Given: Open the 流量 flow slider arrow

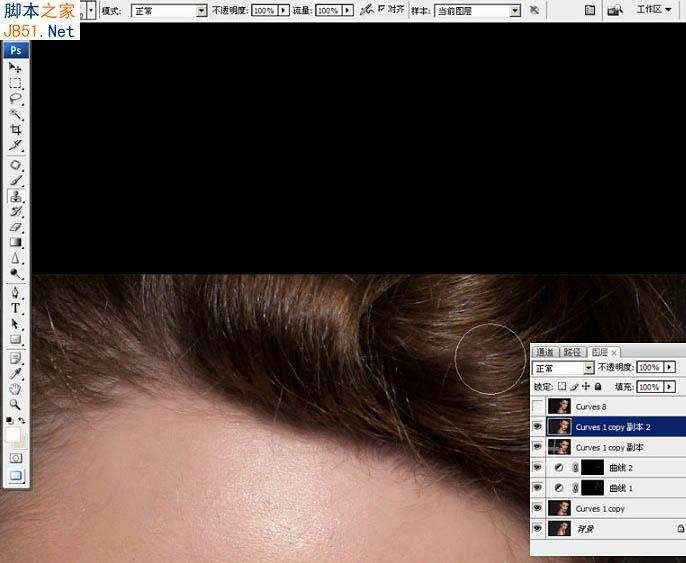Looking at the screenshot, I should (x=348, y=10).
